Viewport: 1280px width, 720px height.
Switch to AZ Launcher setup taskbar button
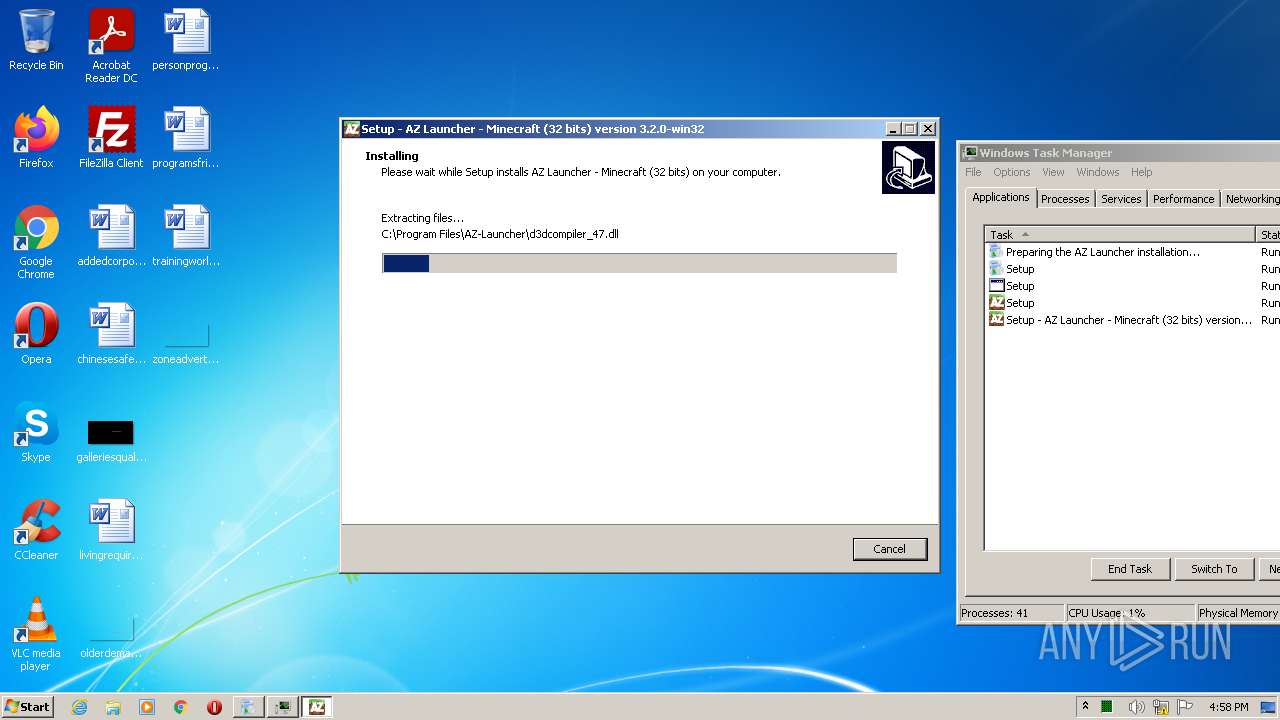tap(317, 707)
